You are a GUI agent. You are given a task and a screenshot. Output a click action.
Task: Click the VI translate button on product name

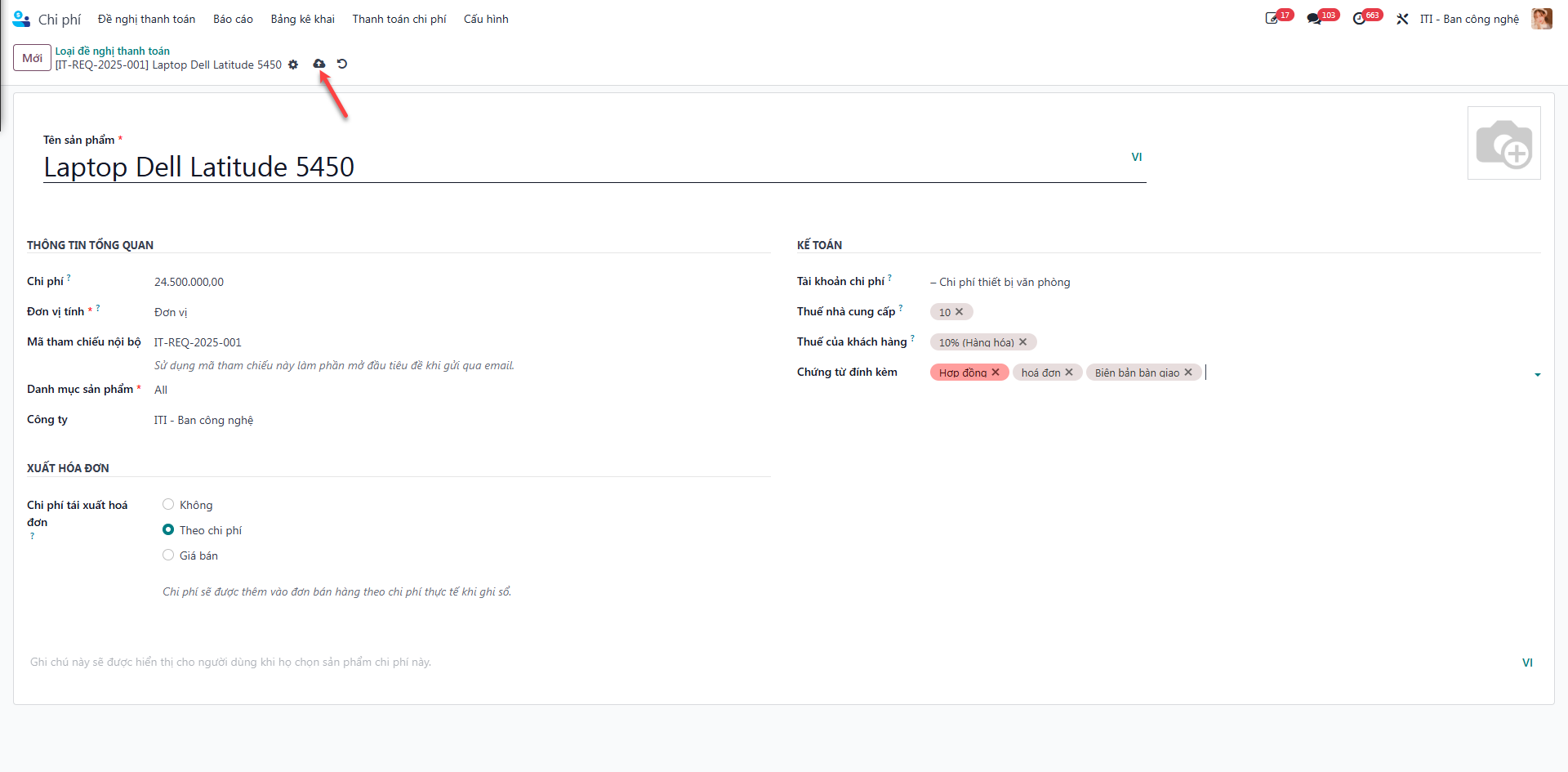[x=1136, y=157]
